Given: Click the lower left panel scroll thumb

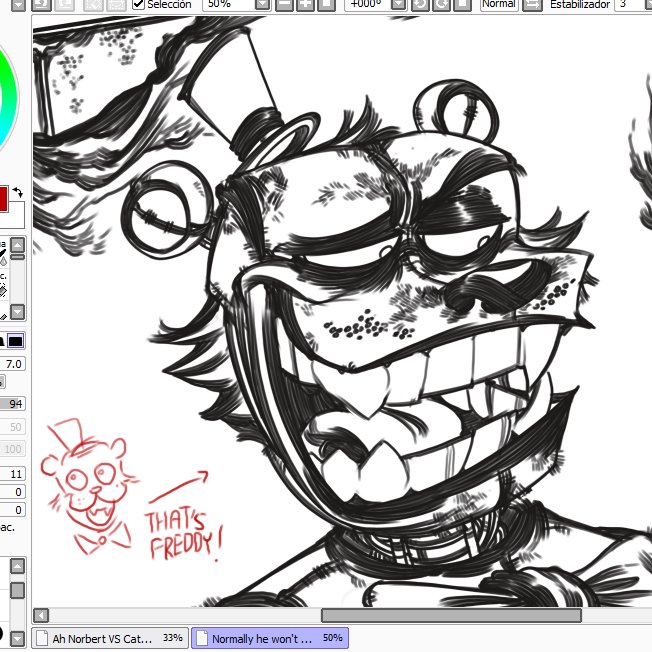Looking at the screenshot, I should point(17,590).
